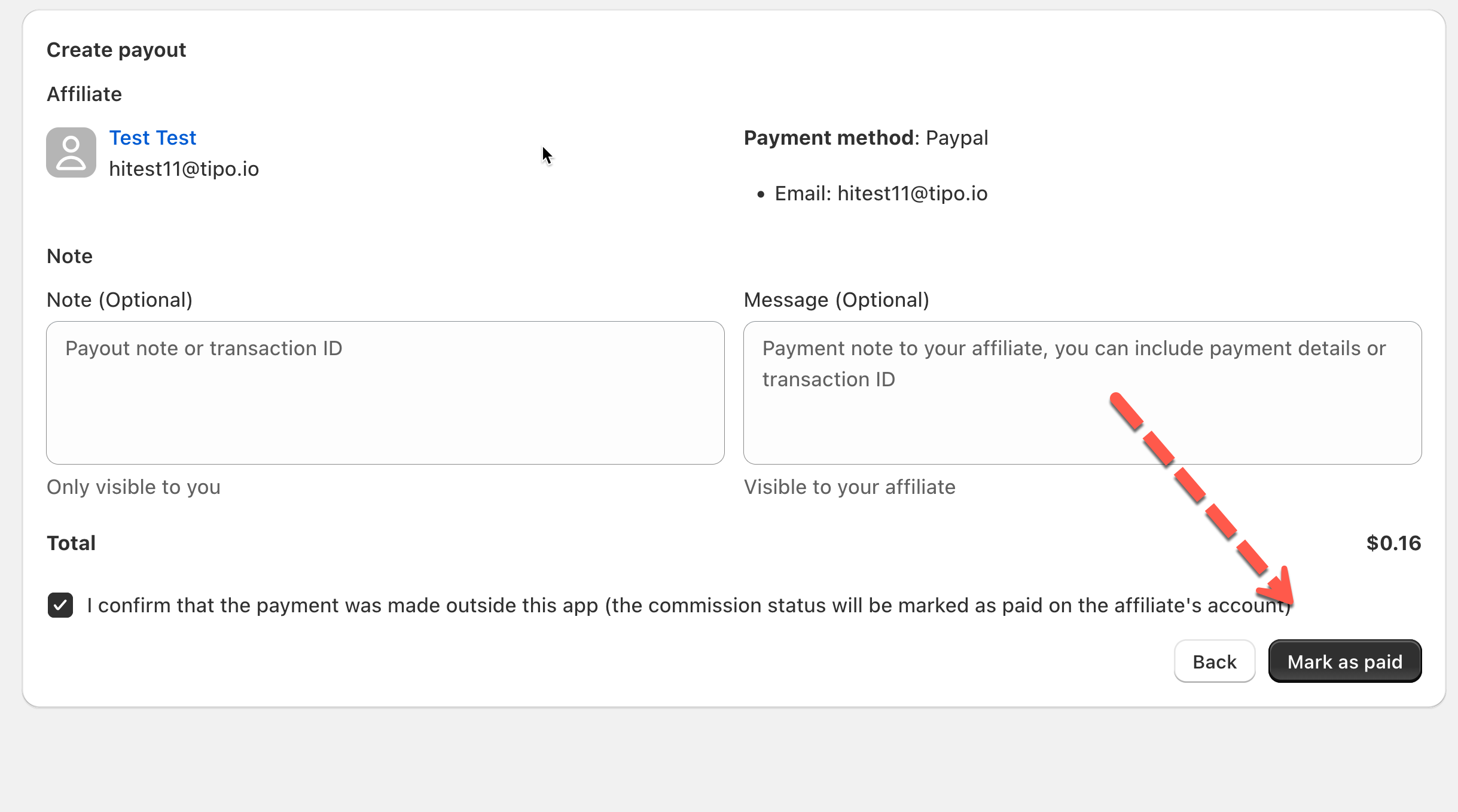The image size is (1458, 812).
Task: Click the affiliate avatar icon
Action: click(71, 152)
